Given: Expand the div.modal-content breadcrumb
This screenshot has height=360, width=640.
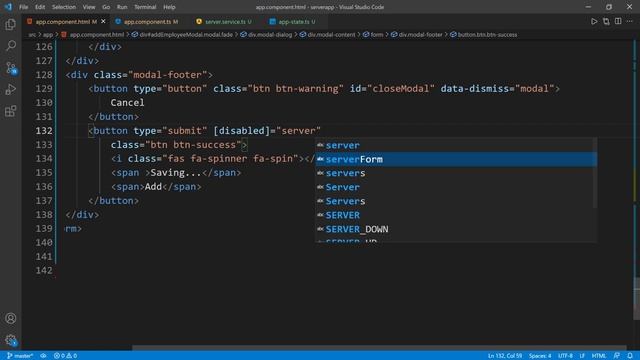Looking at the screenshot, I should pos(327,35).
